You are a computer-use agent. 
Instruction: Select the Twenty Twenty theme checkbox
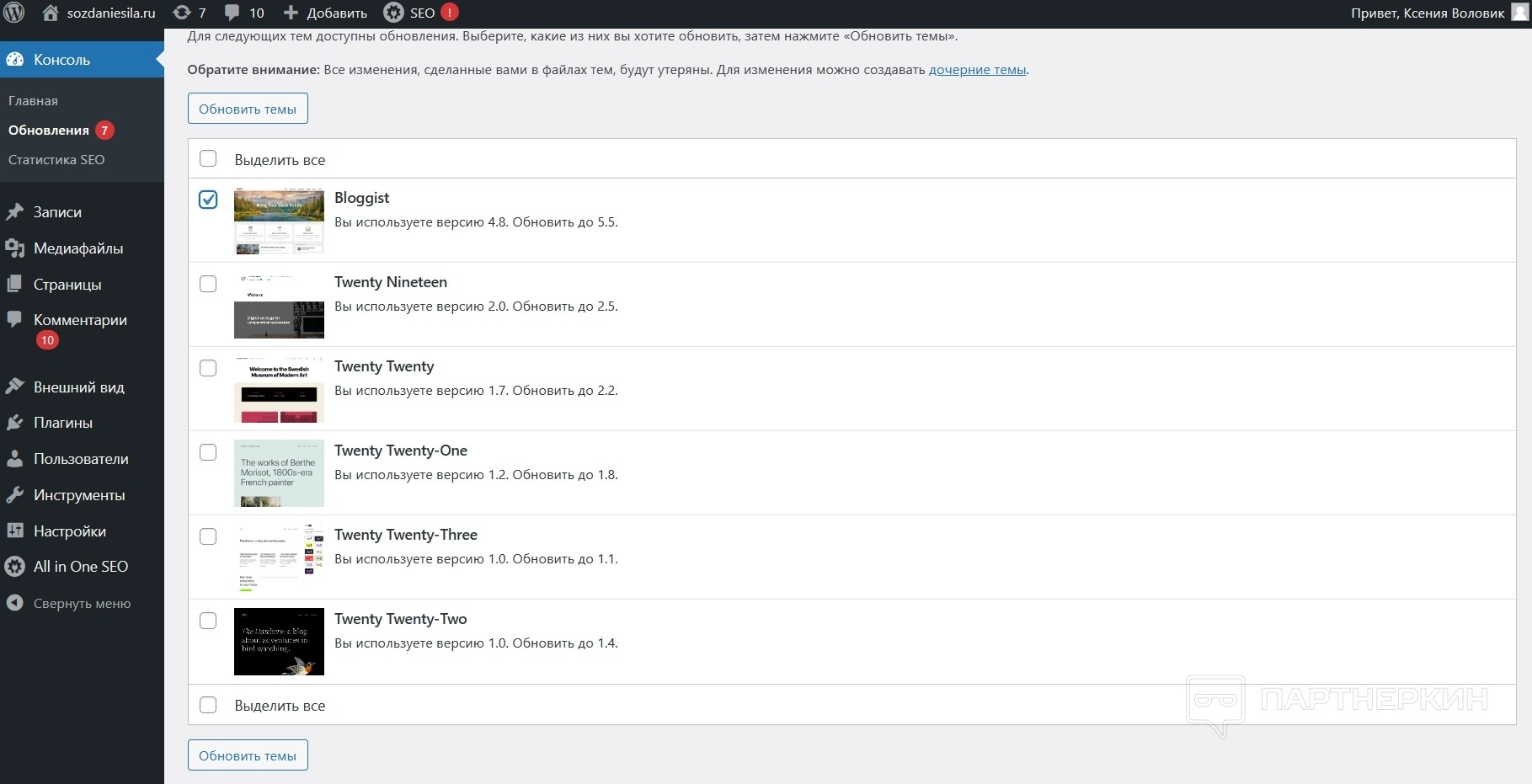coord(208,368)
